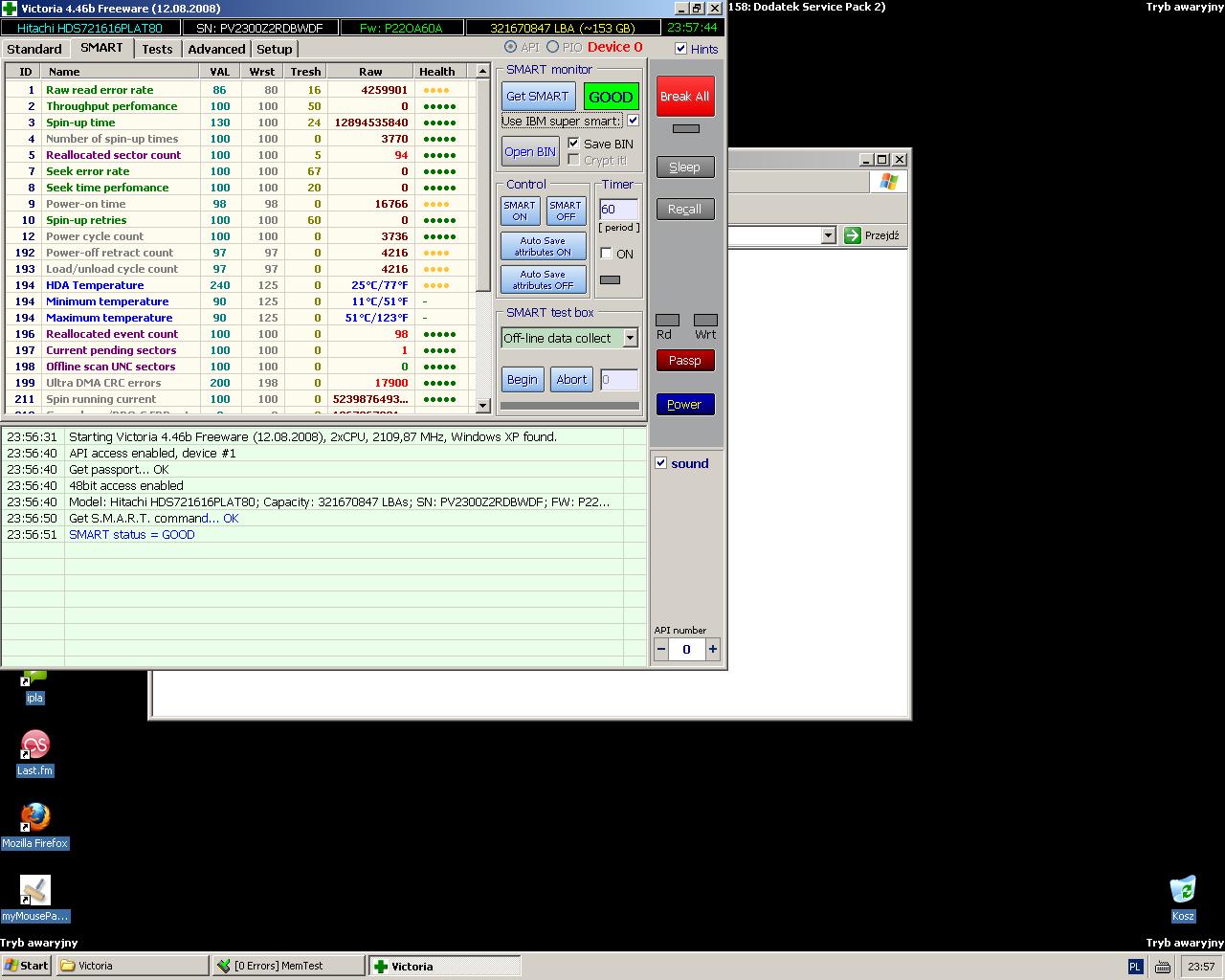The image size is (1225, 980).
Task: Click the Start button
Action: click(x=27, y=966)
